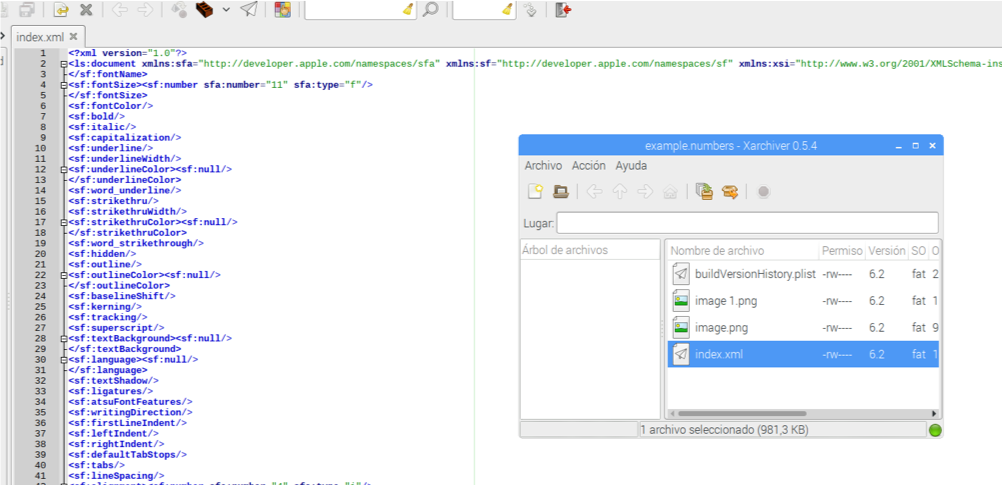Viewport: 1002px width, 485px height.
Task: Click line number 20 in the margin
Action: point(40,254)
